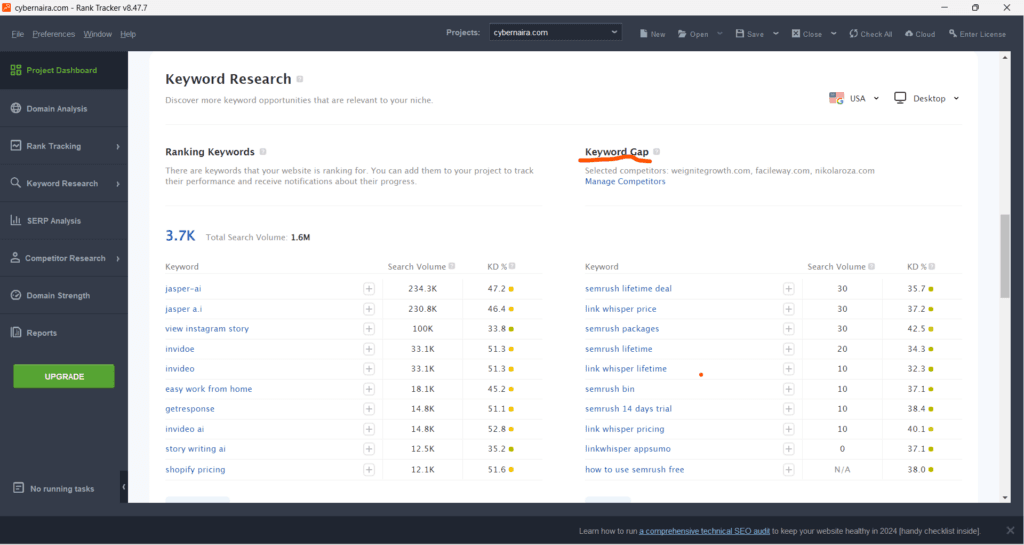Open Rank Tracking in the sidebar

(63, 146)
